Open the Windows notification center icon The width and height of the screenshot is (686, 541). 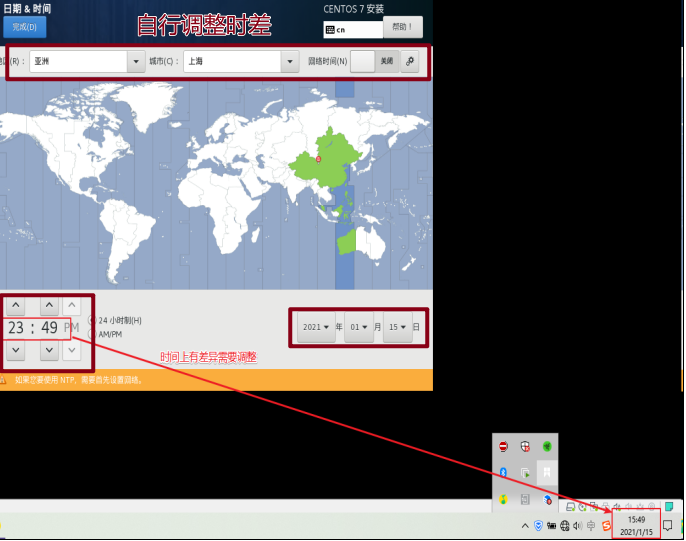pyautogui.click(x=668, y=526)
